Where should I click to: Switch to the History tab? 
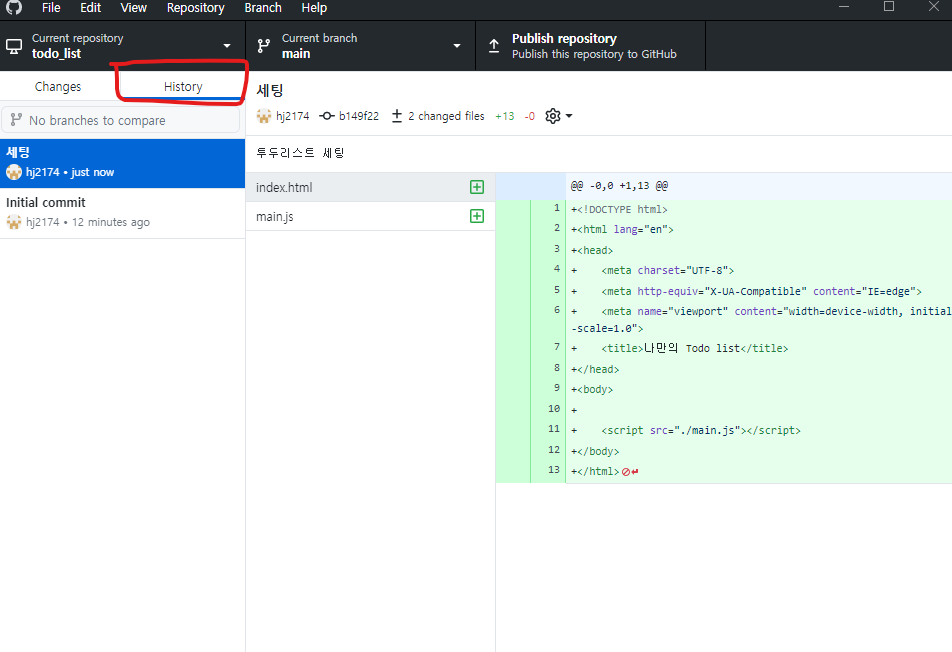pyautogui.click(x=183, y=86)
